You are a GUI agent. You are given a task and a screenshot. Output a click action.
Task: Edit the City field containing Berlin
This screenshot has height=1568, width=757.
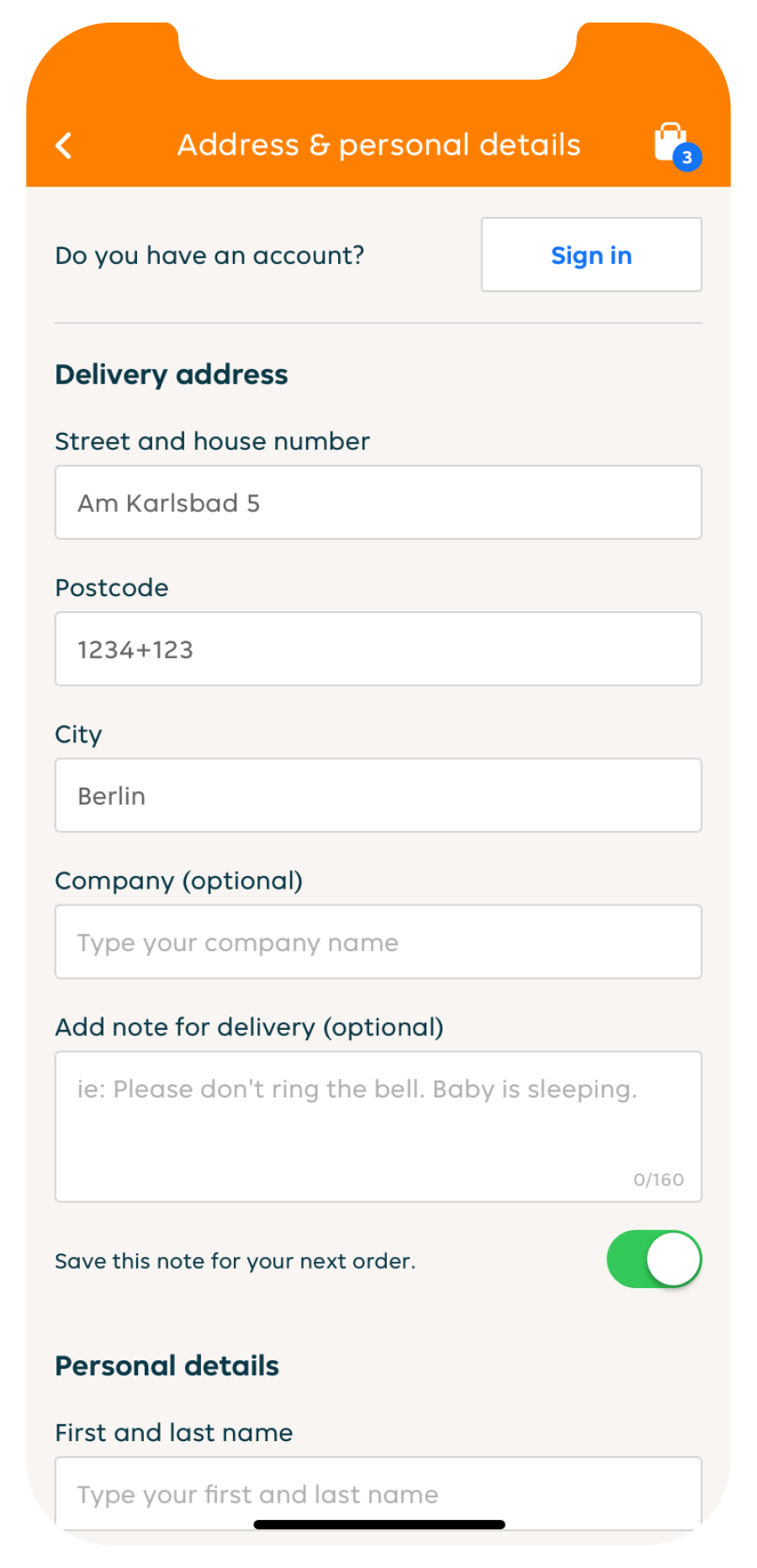pos(378,795)
